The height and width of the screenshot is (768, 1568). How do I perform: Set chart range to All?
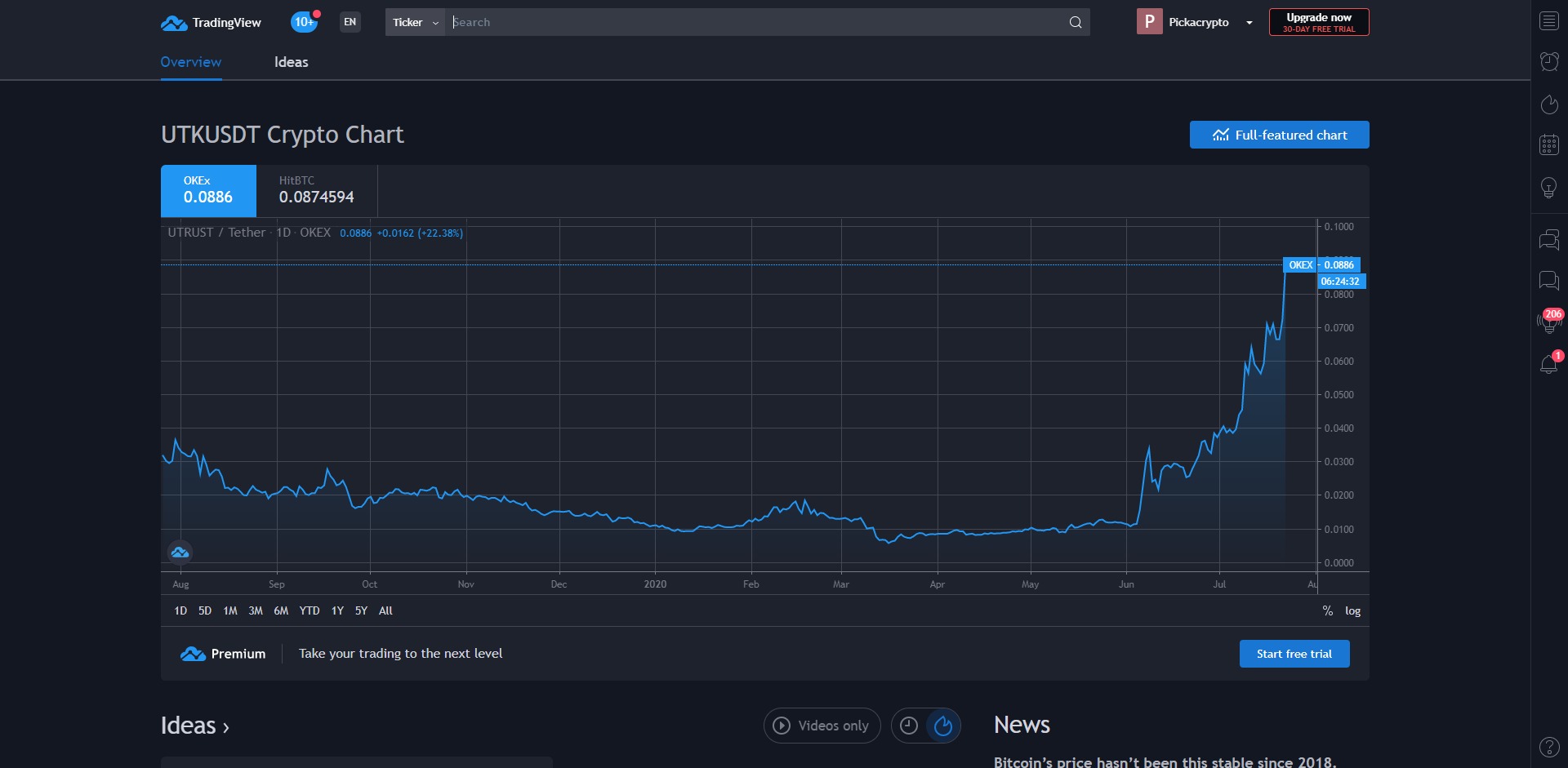pyautogui.click(x=385, y=610)
